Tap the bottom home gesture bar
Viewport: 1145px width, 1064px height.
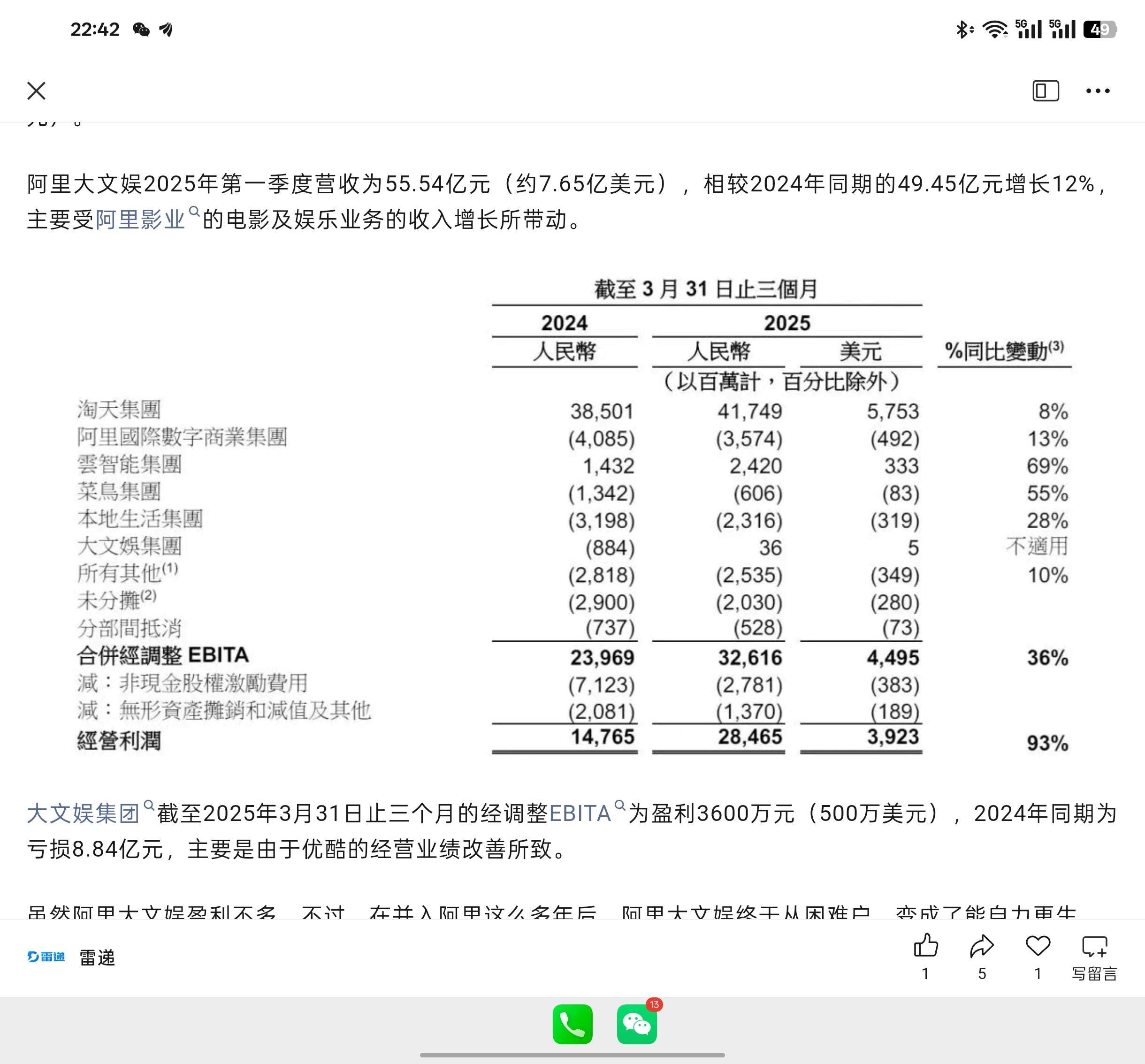[x=572, y=1055]
